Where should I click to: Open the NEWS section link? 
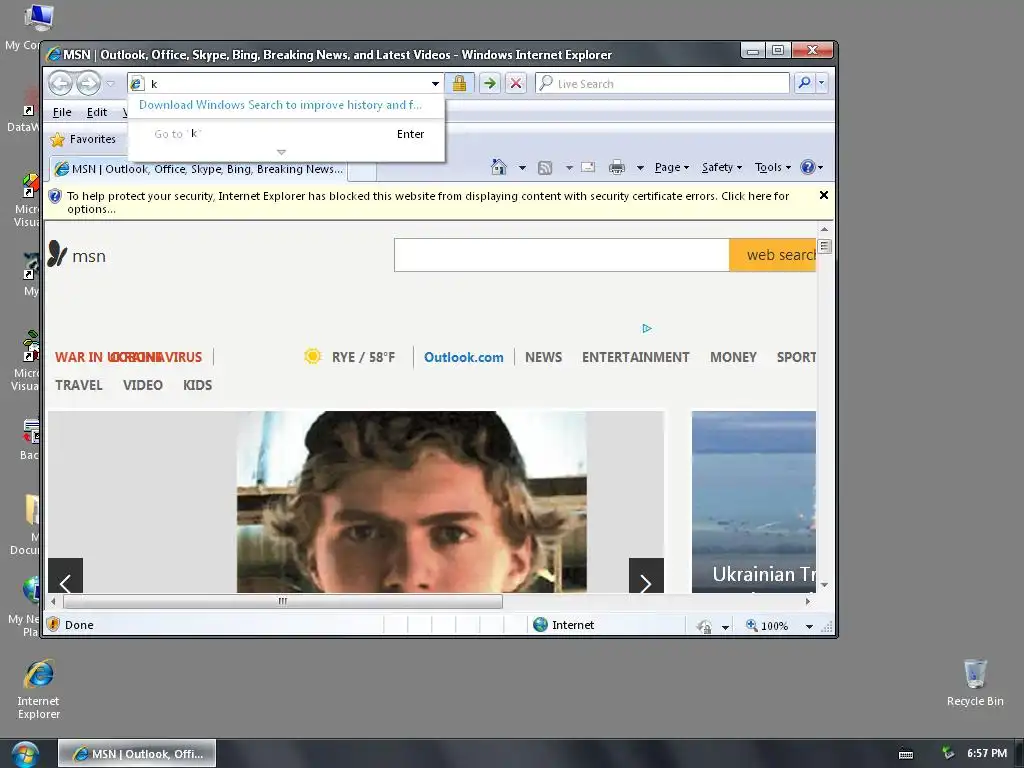pyautogui.click(x=543, y=357)
